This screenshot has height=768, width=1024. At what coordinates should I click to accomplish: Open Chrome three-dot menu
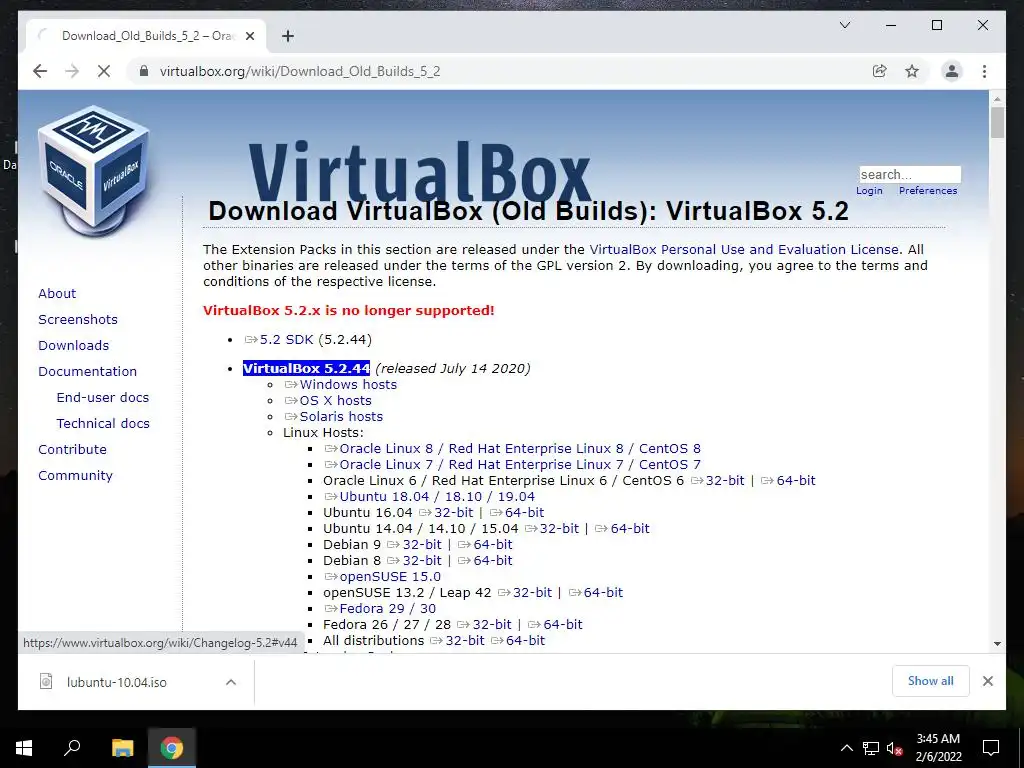click(x=984, y=71)
